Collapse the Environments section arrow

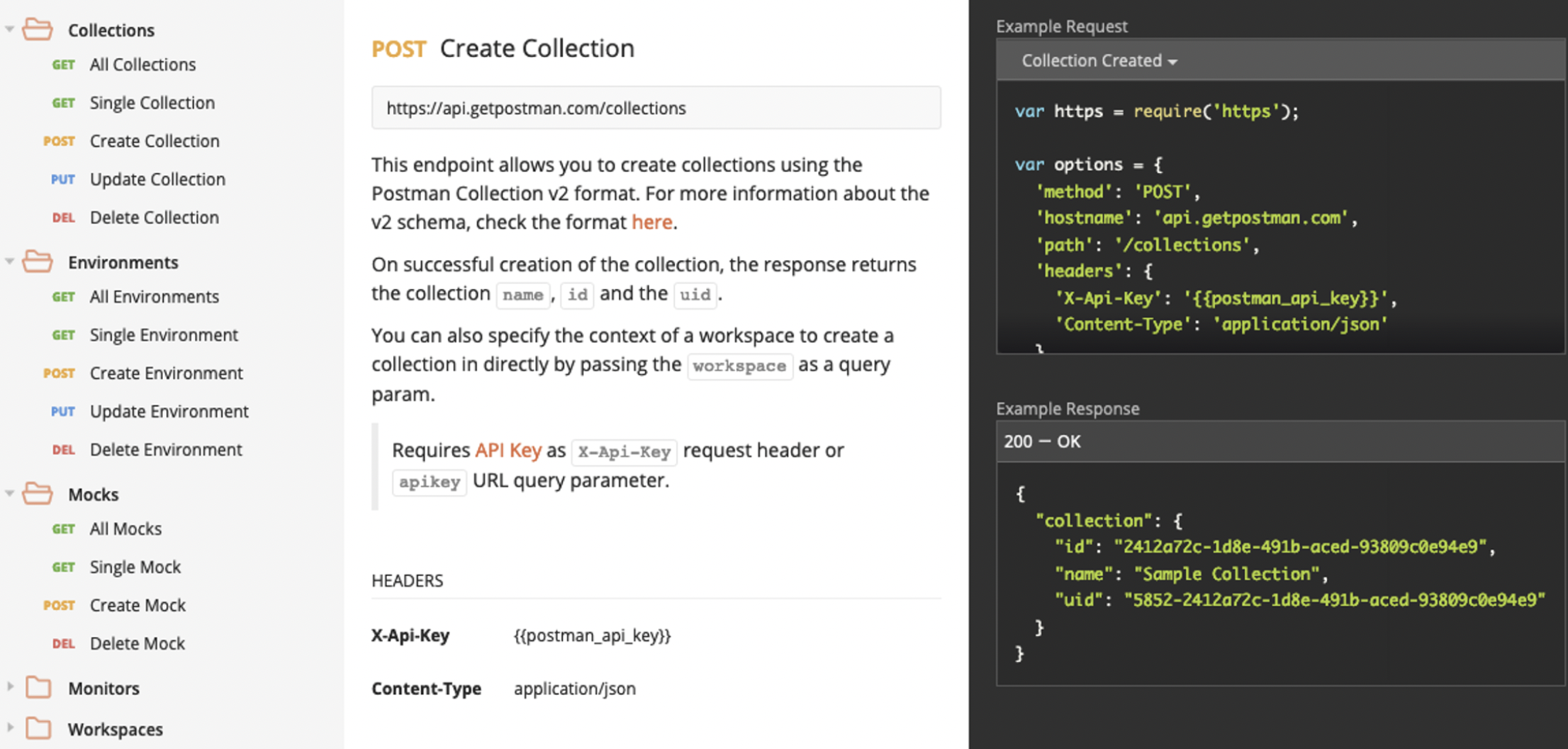[x=10, y=262]
